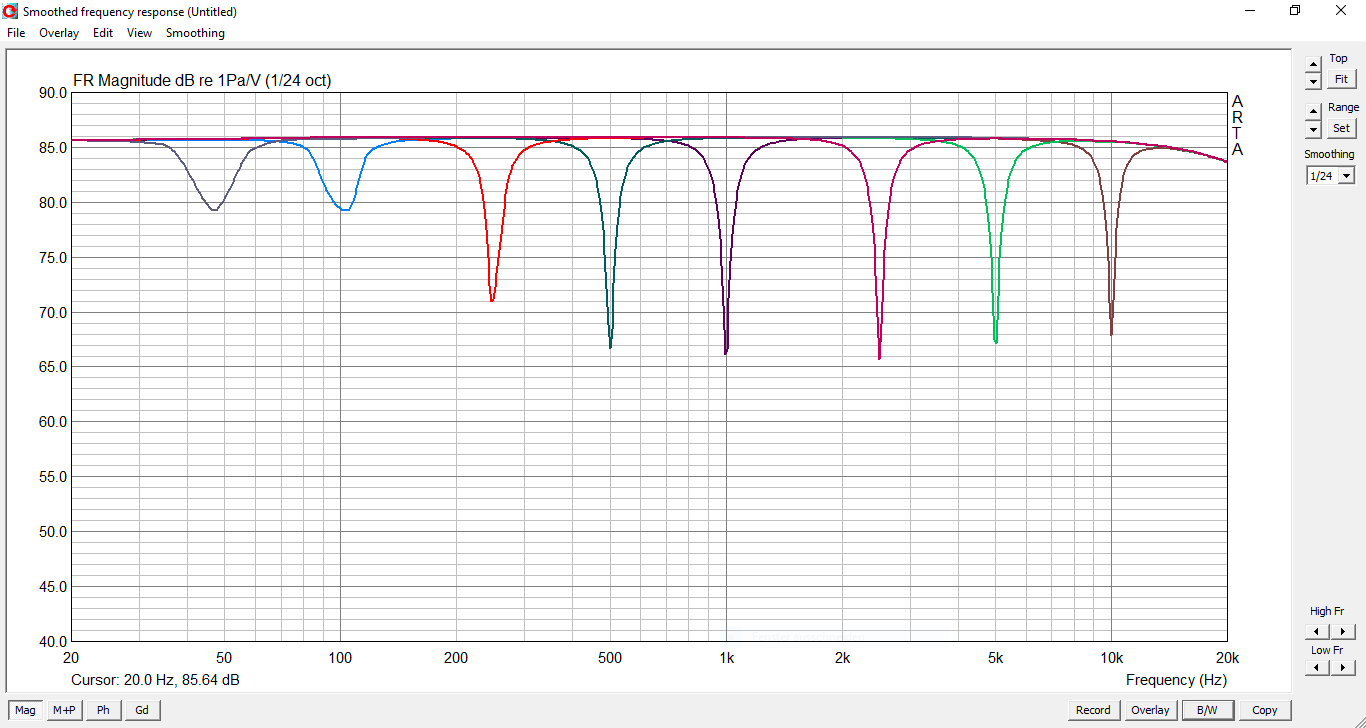
Task: Switch to Gd group delay view
Action: pos(142,710)
